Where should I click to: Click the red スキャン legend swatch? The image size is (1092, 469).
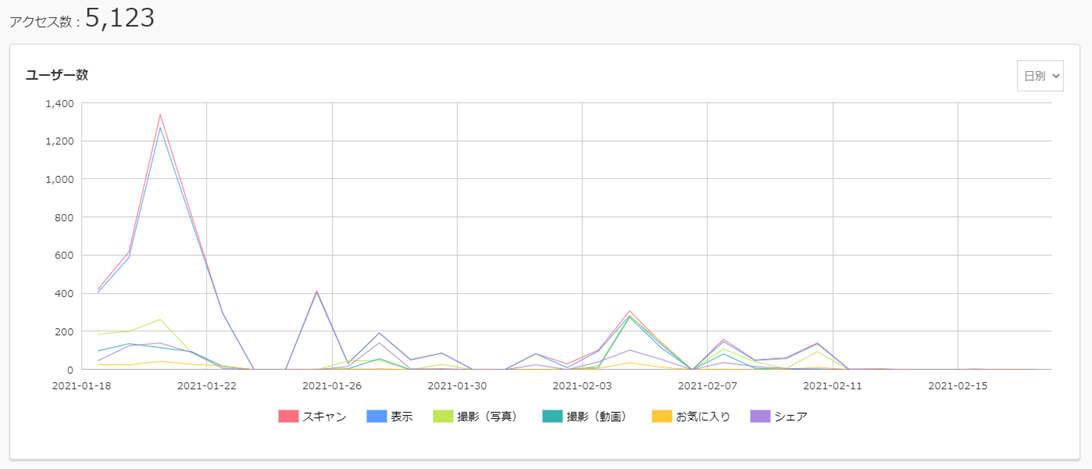coord(288,417)
